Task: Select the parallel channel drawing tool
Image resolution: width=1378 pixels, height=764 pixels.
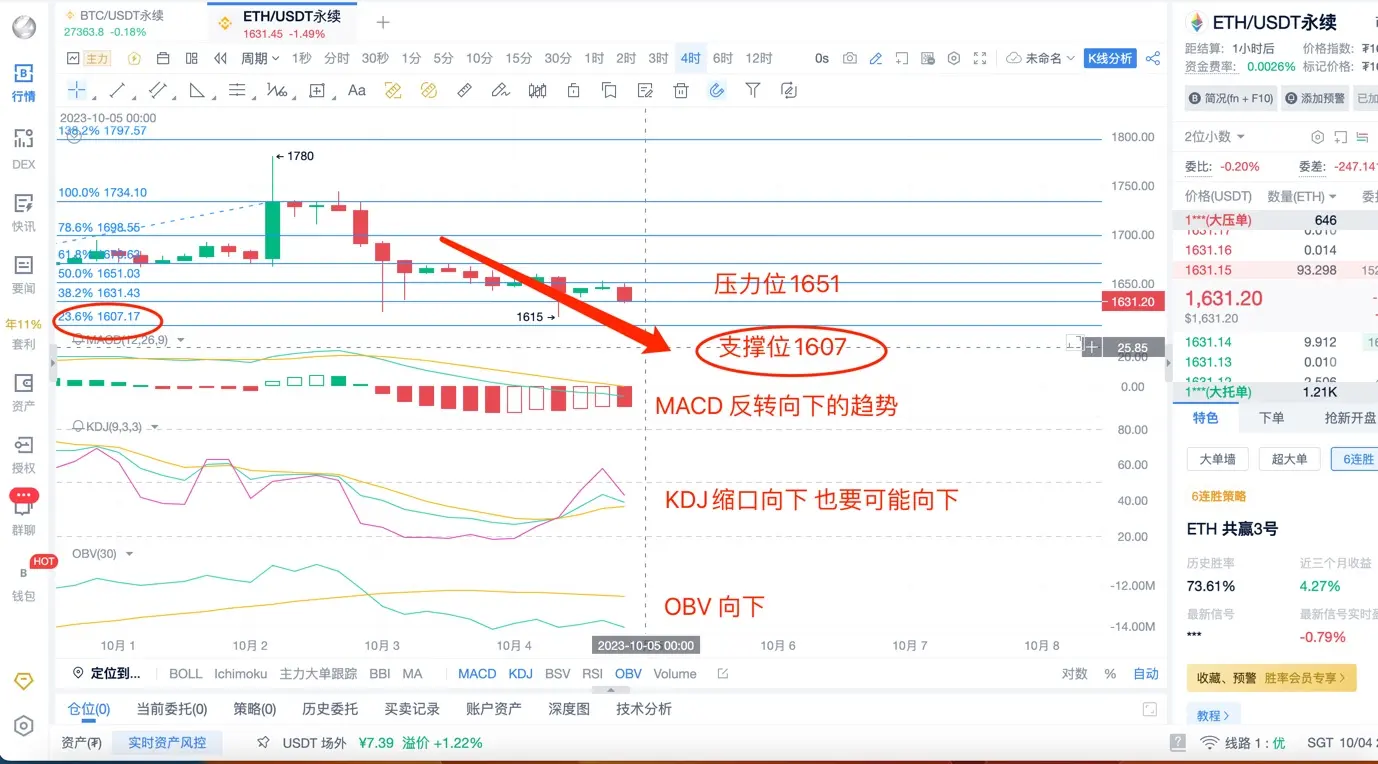Action: 157,90
